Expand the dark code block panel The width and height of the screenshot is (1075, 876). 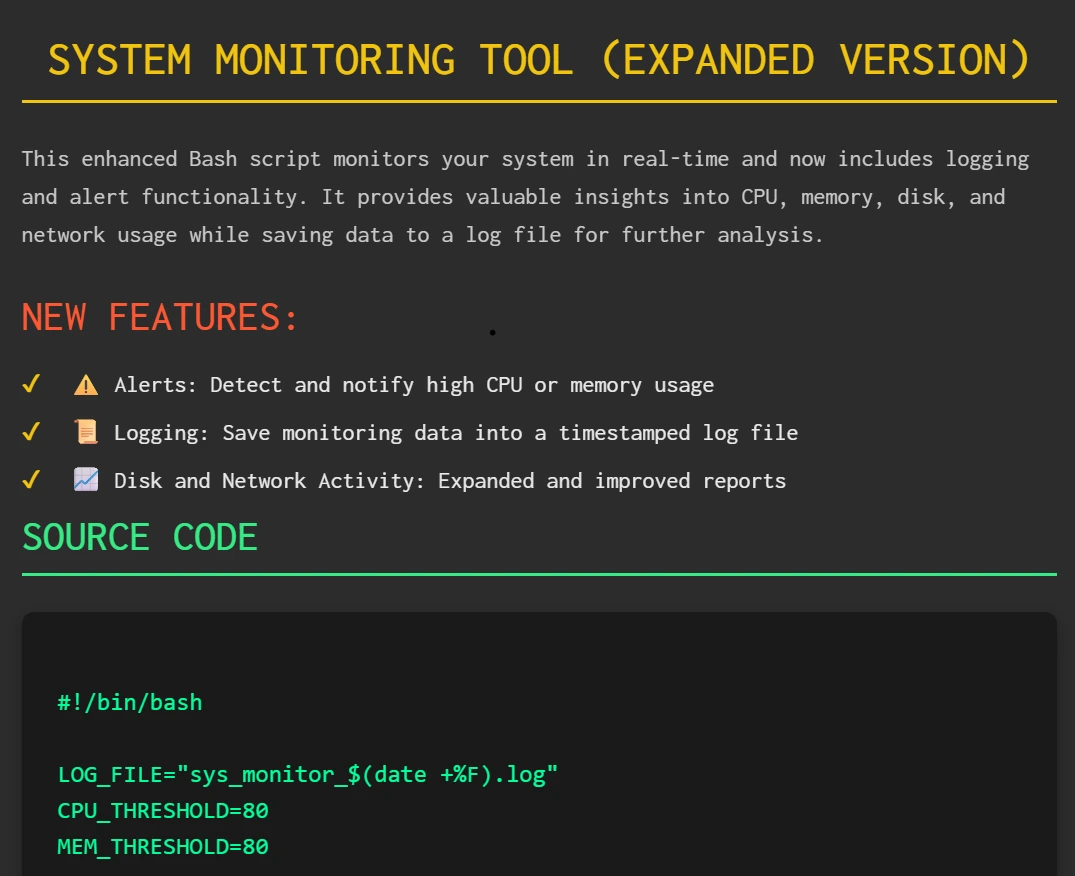538,744
